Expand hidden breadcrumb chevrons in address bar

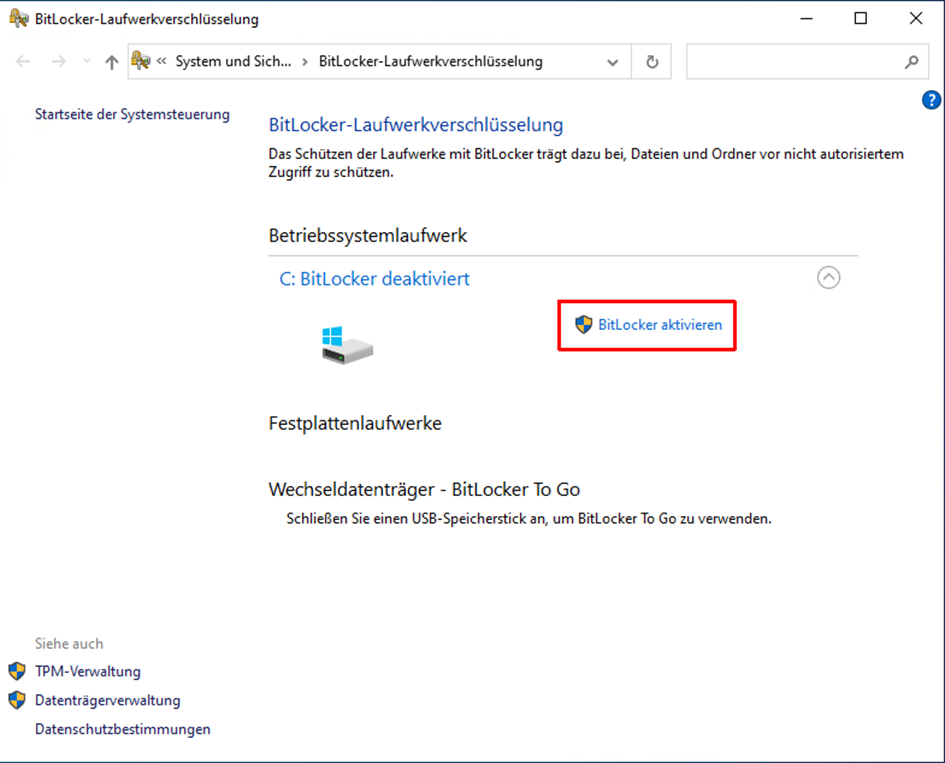pos(162,61)
